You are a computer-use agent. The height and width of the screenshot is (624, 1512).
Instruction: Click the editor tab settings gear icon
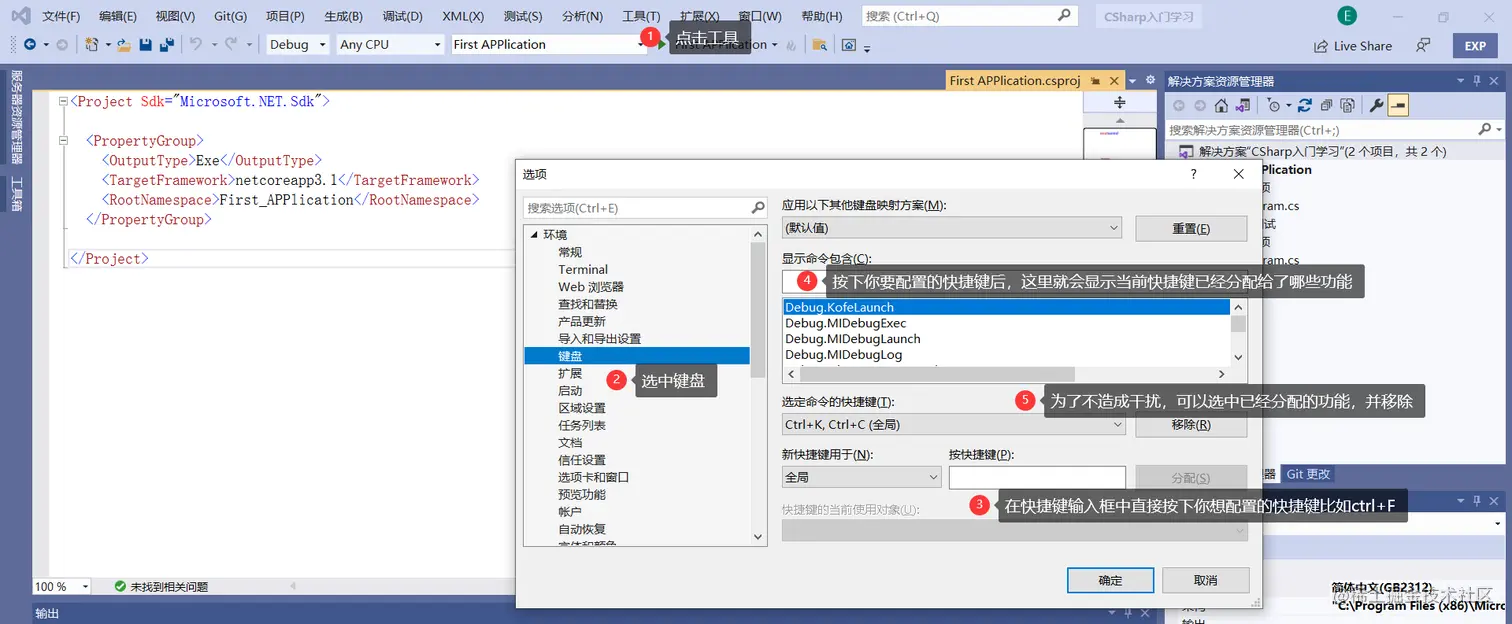tap(1150, 81)
